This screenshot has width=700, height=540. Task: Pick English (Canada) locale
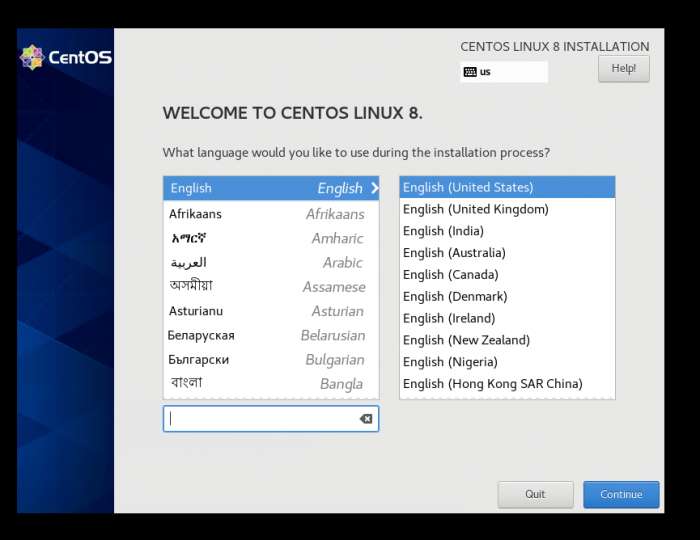(x=506, y=275)
